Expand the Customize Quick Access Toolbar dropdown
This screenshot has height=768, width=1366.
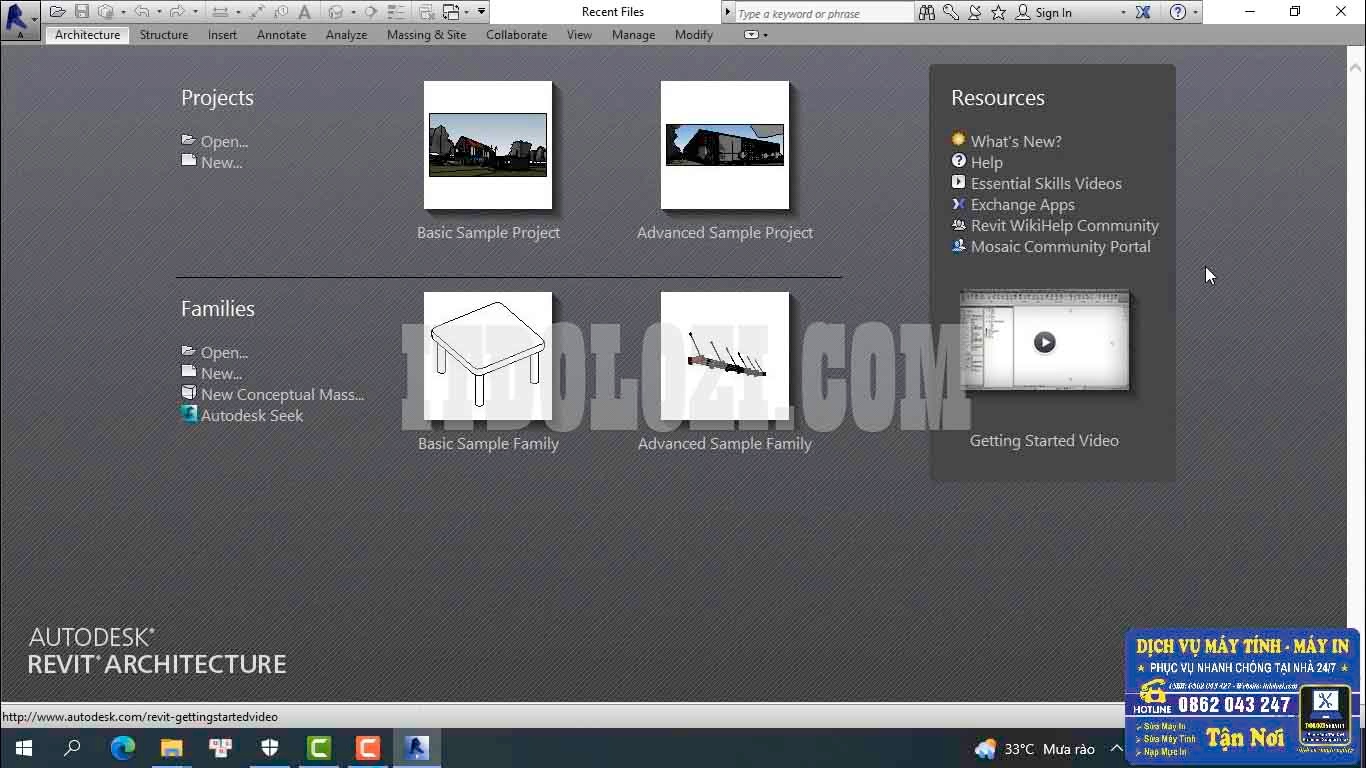[x=481, y=12]
